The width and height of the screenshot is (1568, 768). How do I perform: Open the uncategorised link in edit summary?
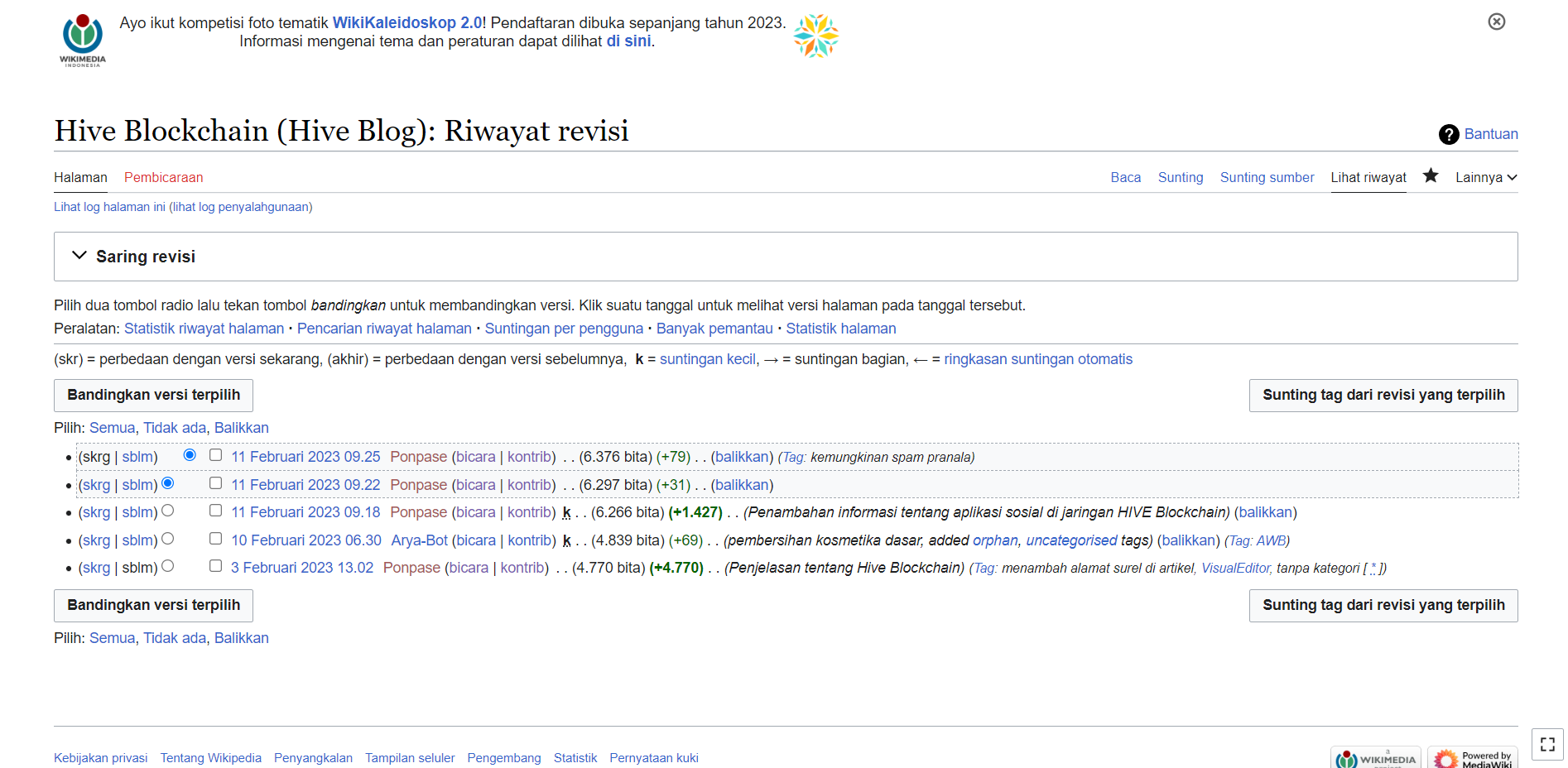coord(1071,540)
